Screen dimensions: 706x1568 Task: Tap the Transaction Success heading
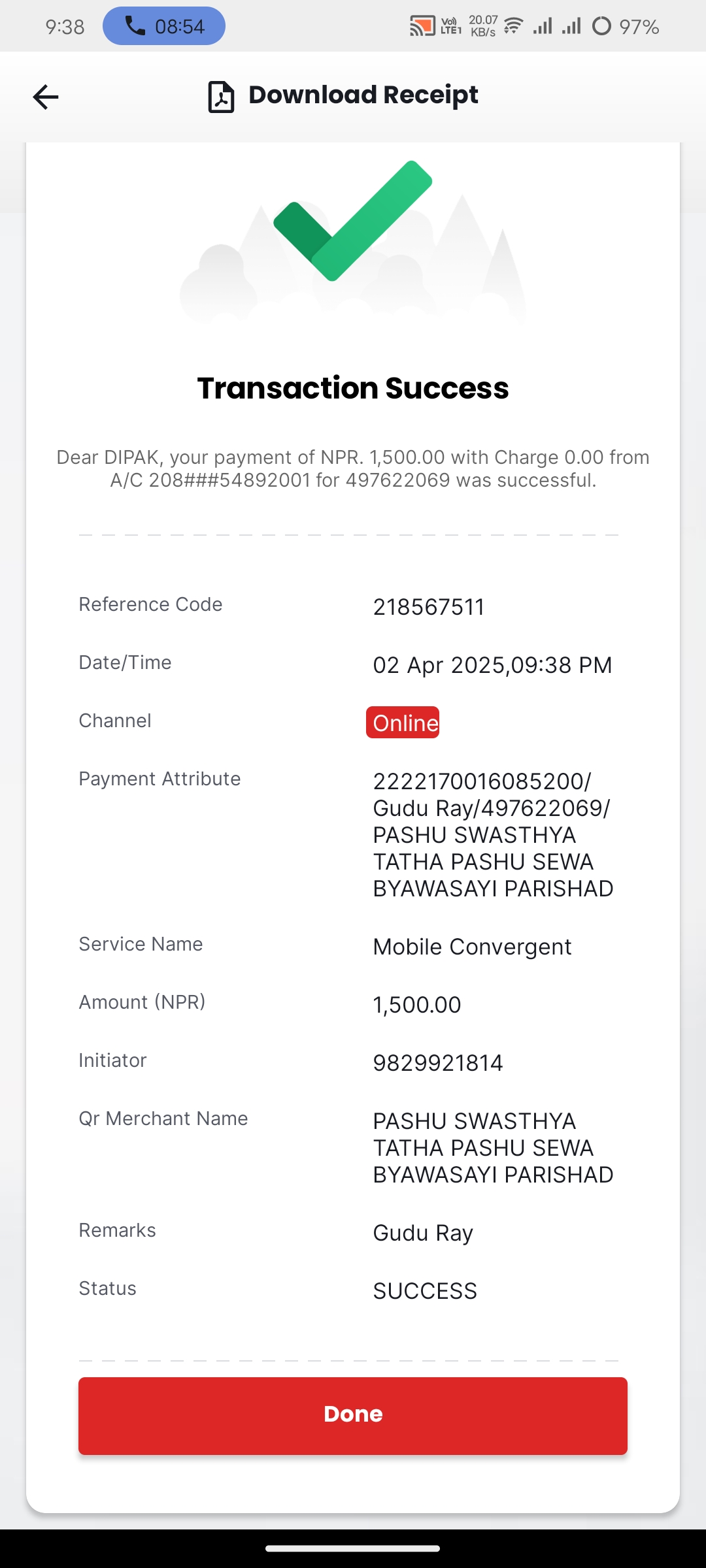pyautogui.click(x=353, y=388)
